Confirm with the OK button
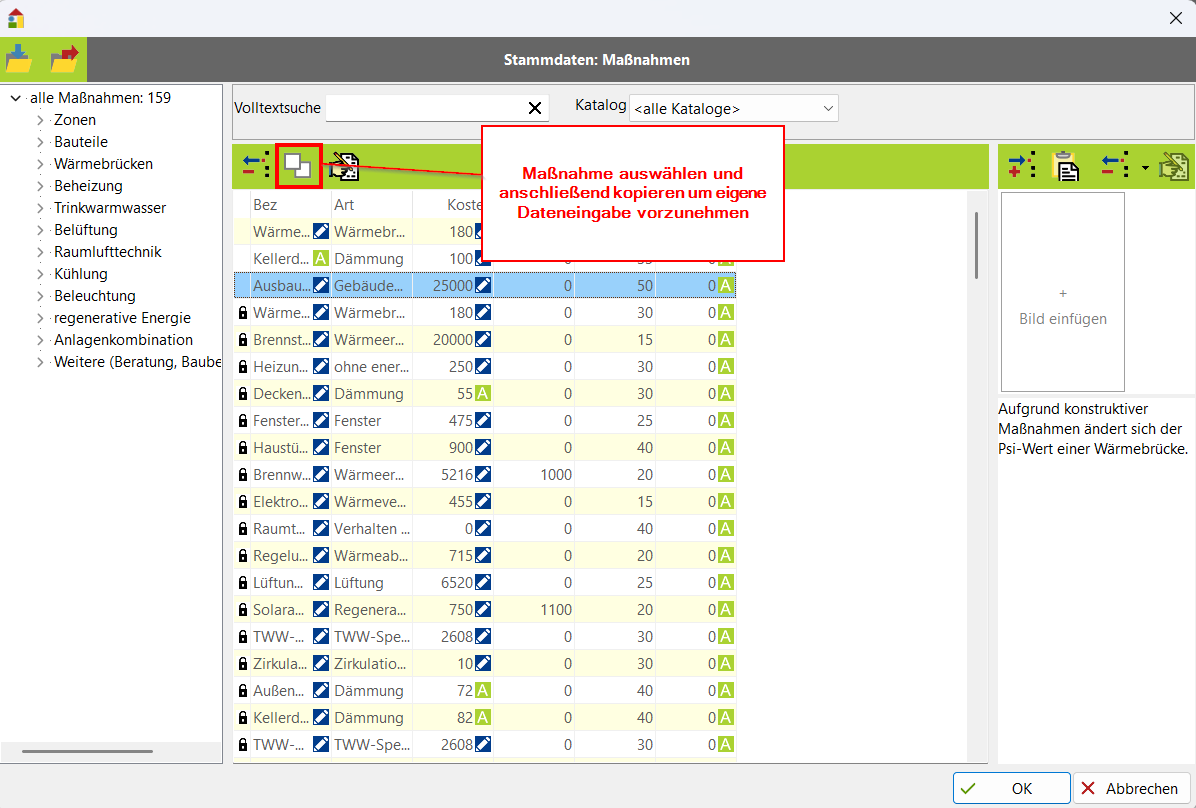 click(x=1011, y=788)
